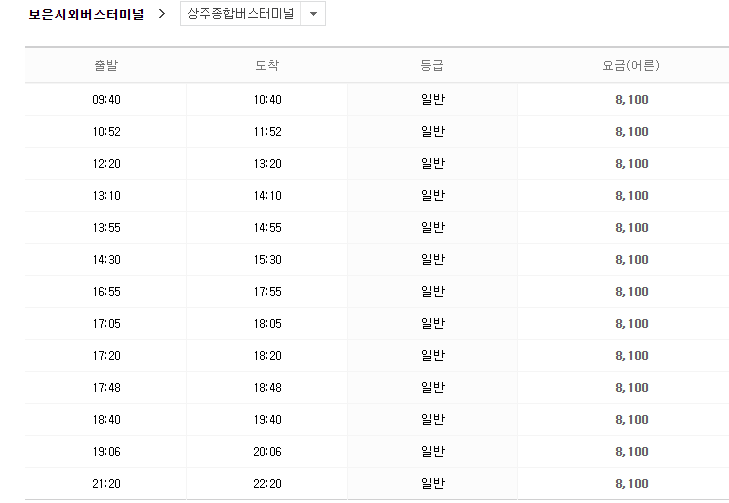The width and height of the screenshot is (729, 503).
Task: Select the 14:30 departure time
Action: 105,260
